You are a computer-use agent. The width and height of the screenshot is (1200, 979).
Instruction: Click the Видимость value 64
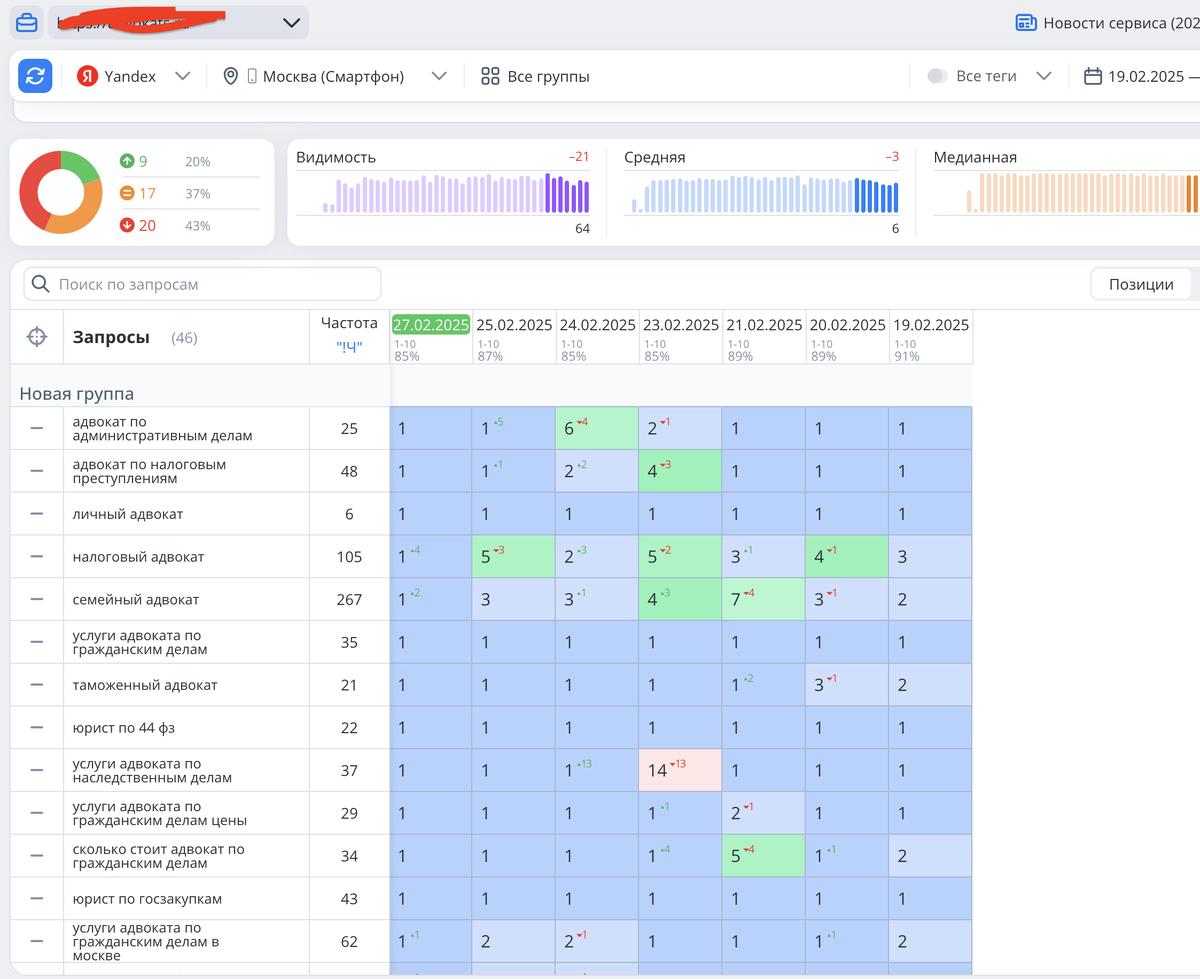[x=582, y=229]
